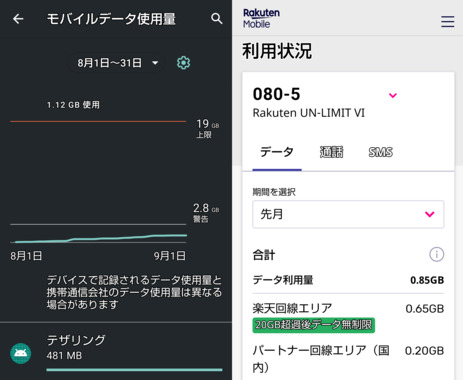Click the データ利用量 label
Screen dimensions: 463x380
click(x=283, y=280)
